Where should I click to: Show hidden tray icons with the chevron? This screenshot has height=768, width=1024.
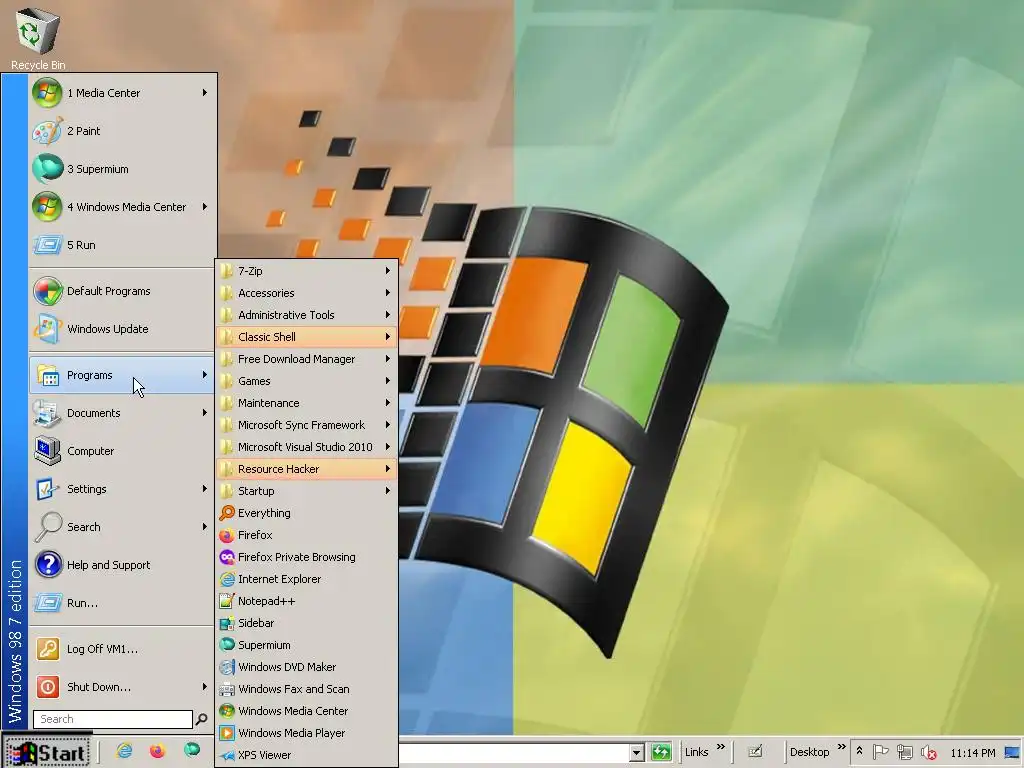[859, 752]
